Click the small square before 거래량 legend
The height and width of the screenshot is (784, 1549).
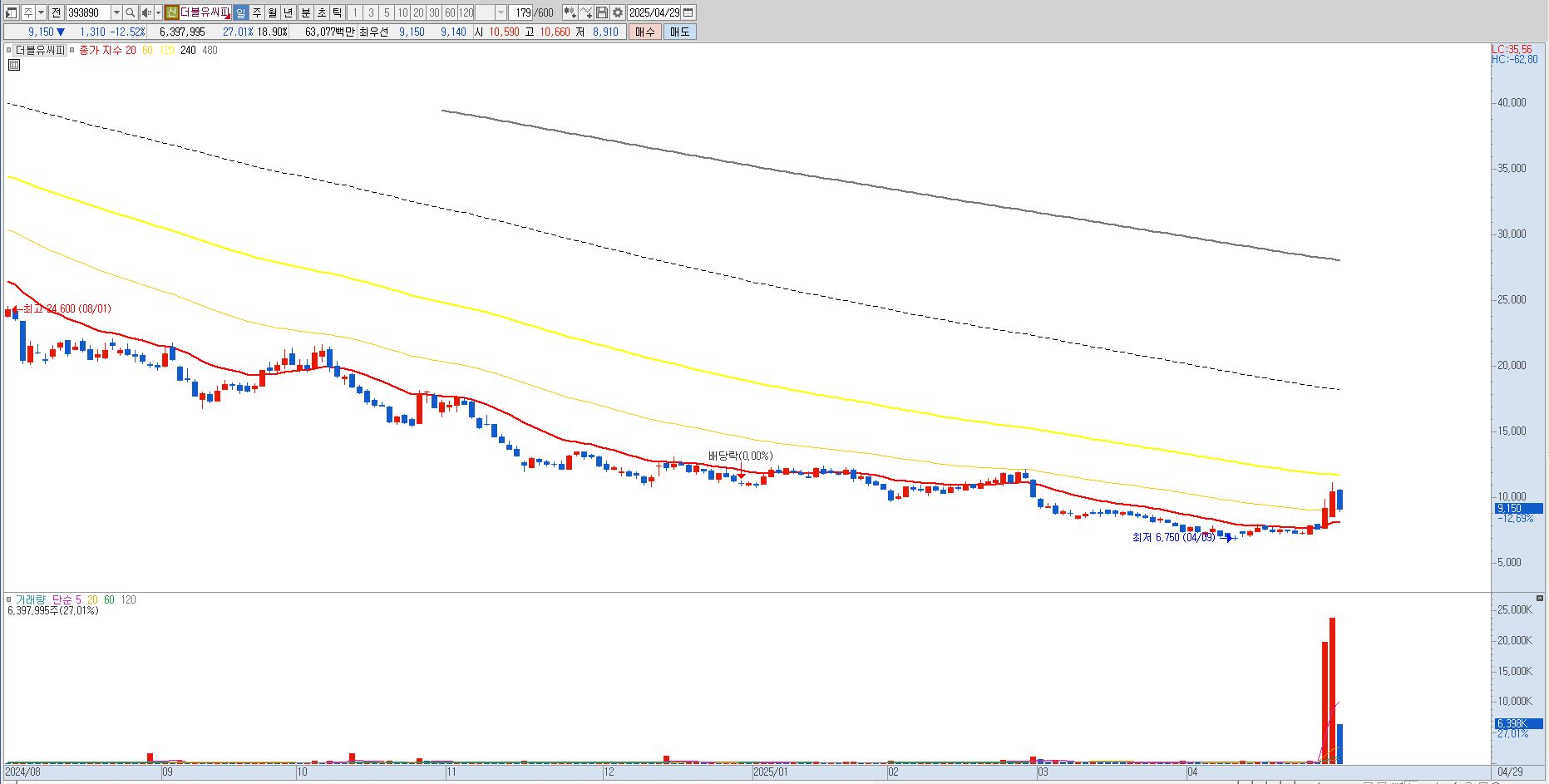[x=8, y=599]
